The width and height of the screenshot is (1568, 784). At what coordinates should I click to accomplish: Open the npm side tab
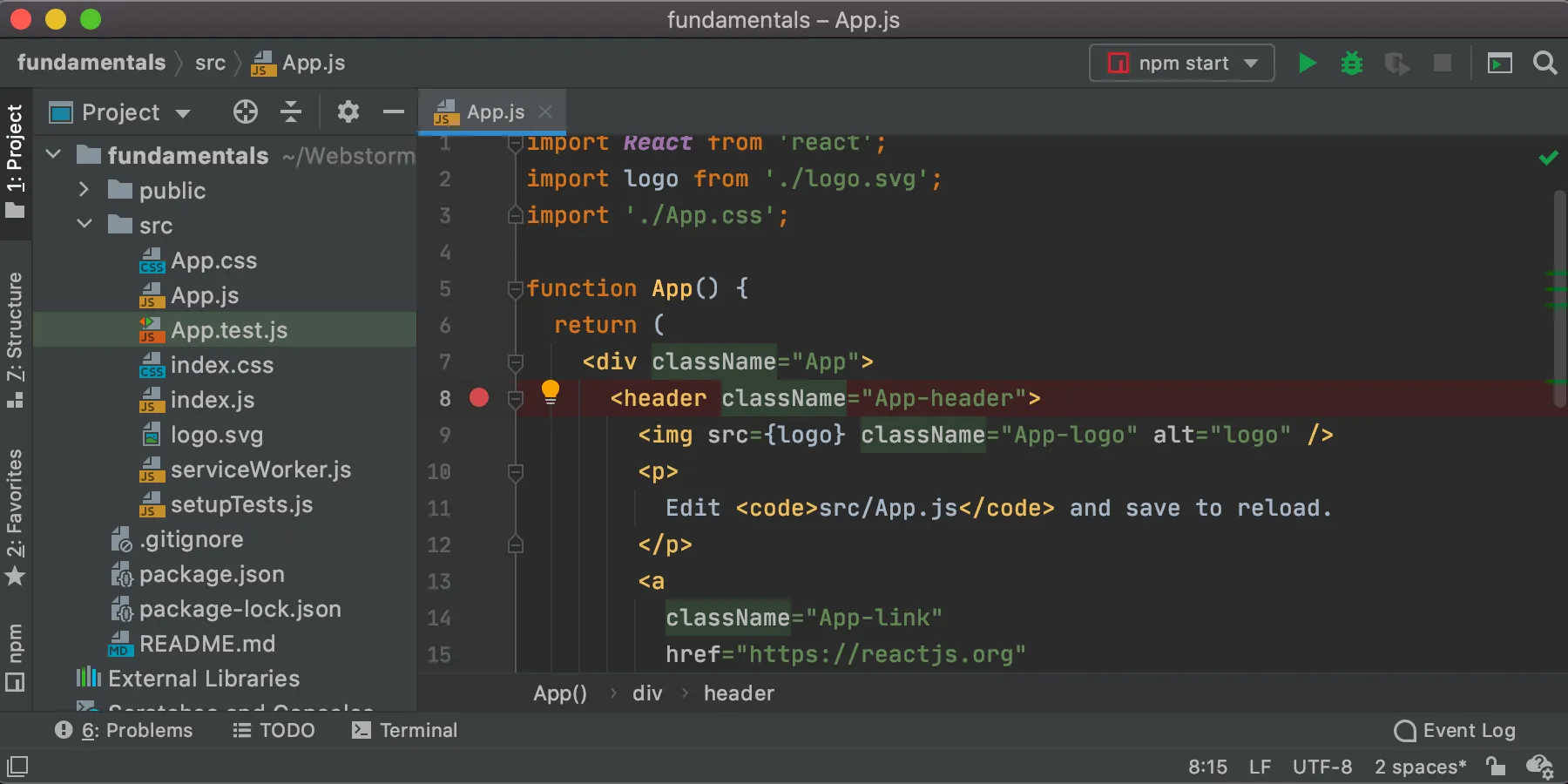[16, 657]
